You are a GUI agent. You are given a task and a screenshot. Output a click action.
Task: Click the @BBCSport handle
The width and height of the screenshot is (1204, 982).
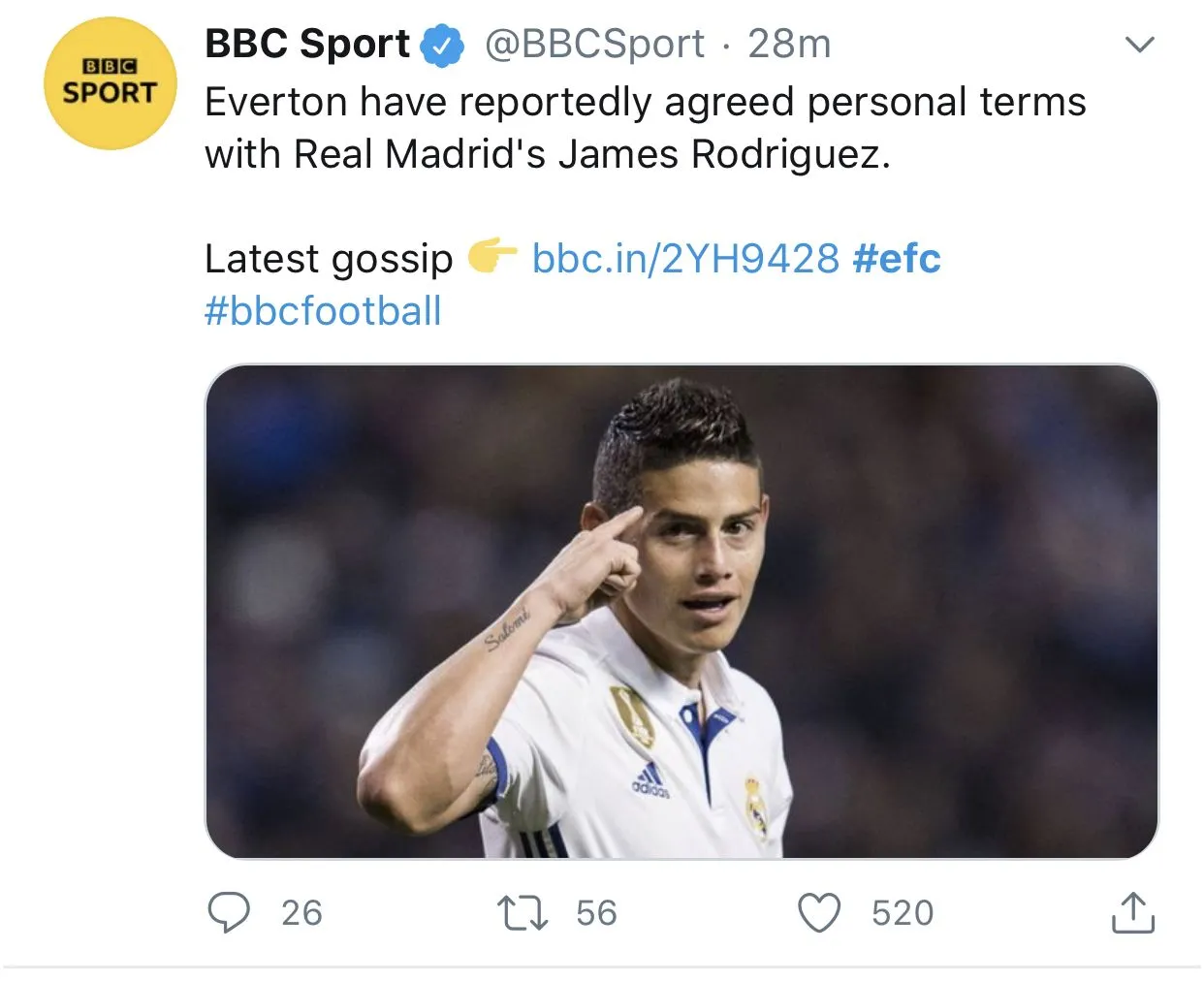[593, 45]
